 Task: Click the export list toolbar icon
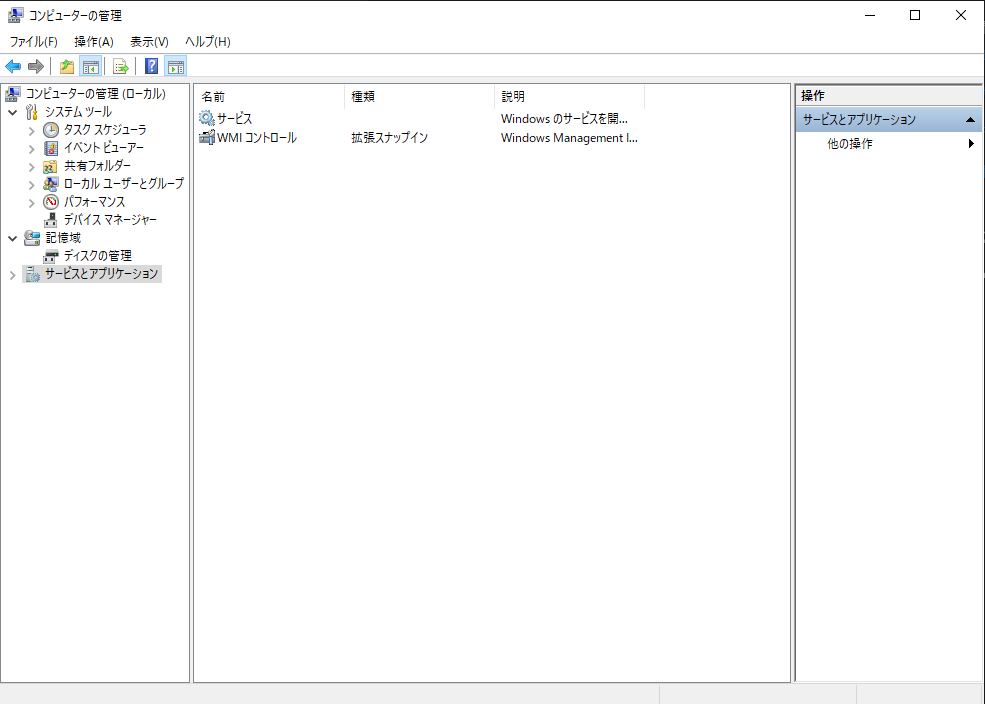point(121,66)
